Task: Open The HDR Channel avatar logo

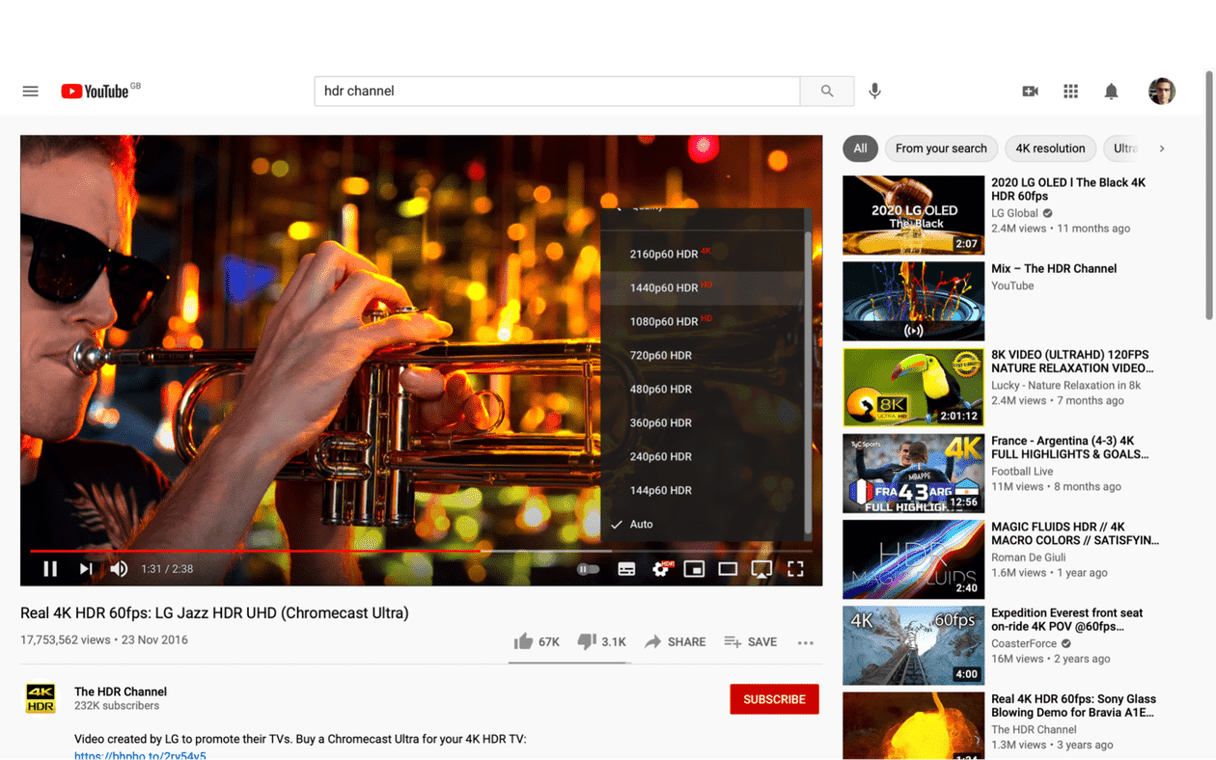Action: [41, 698]
